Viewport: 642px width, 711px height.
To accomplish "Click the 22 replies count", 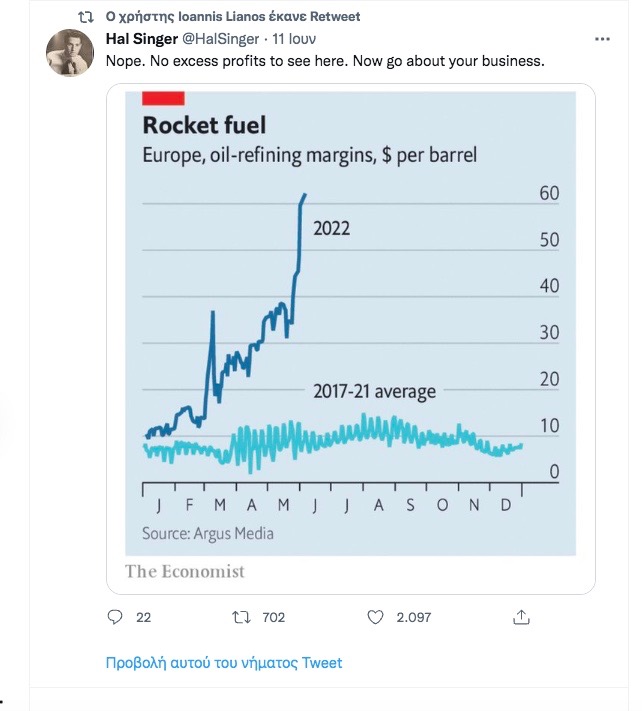I will click(x=144, y=617).
